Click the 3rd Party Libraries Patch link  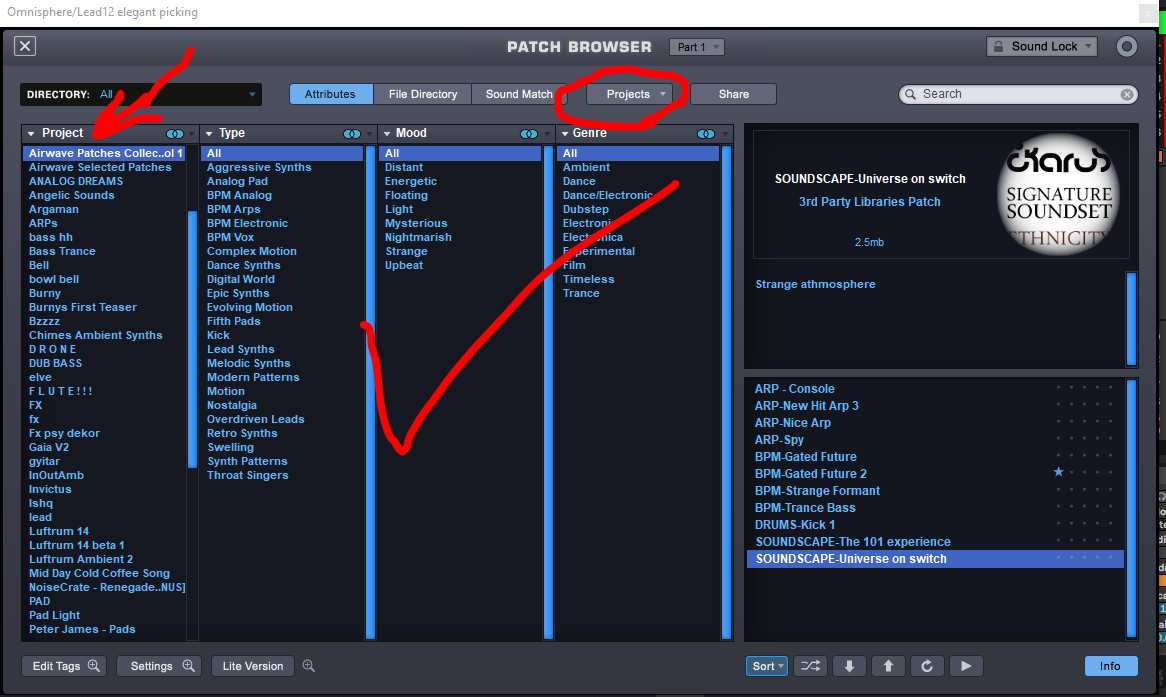[x=869, y=202]
